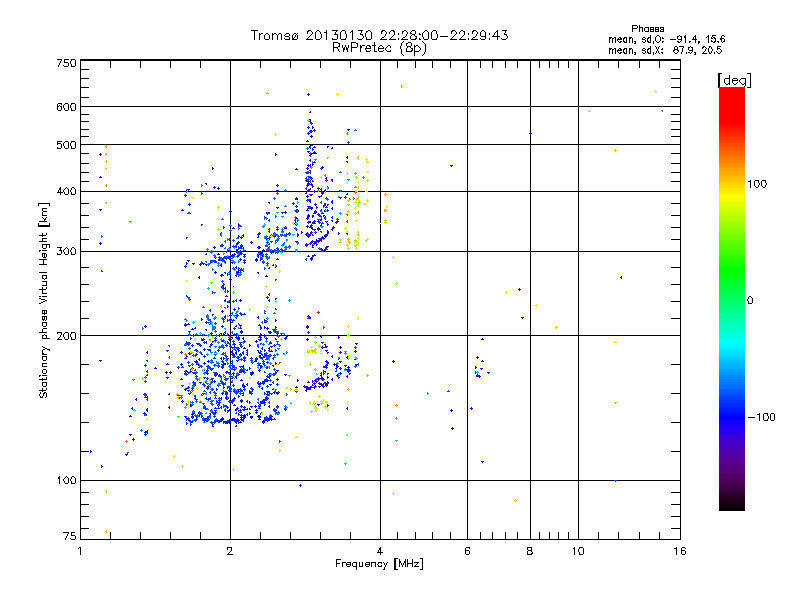Viewport: 800px width, 600px height.
Task: Click the y-axis tick label '200'
Action: [x=67, y=336]
